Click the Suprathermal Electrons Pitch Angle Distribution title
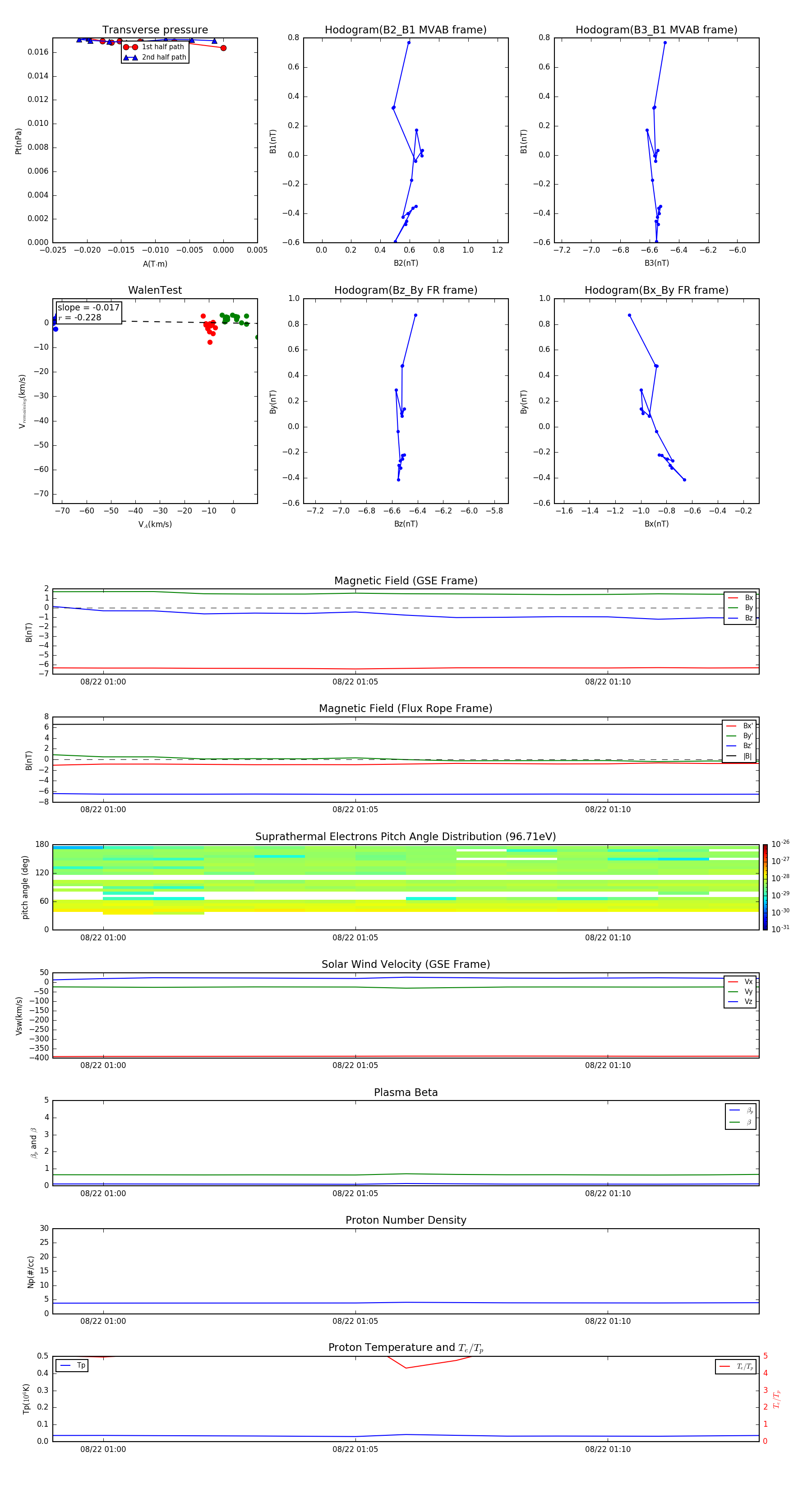812x1489 pixels. click(x=406, y=837)
